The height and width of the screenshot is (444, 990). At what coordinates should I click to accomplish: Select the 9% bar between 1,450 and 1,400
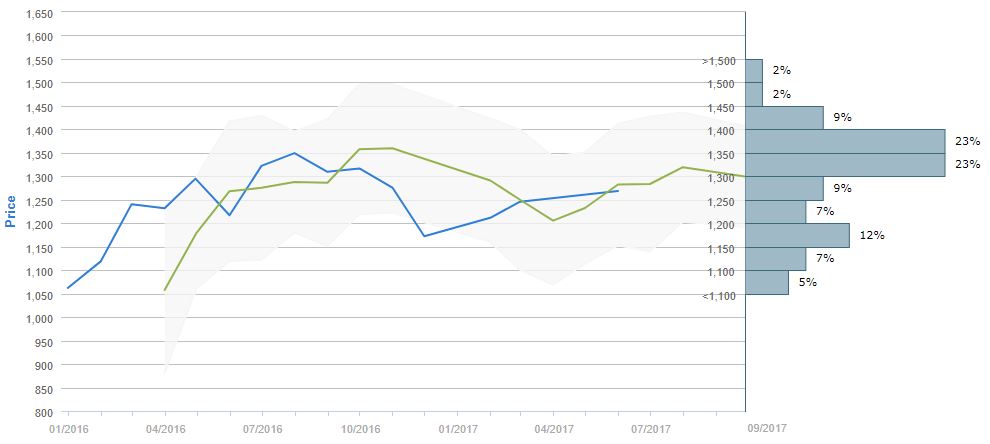784,118
